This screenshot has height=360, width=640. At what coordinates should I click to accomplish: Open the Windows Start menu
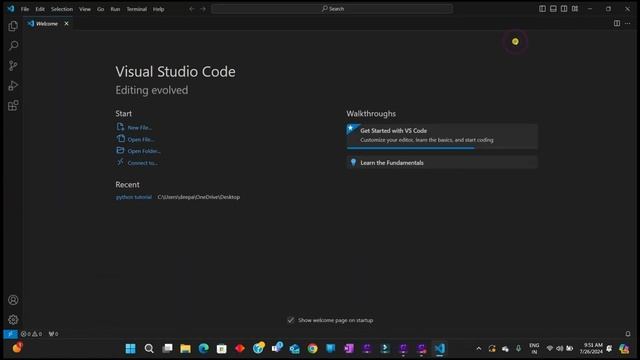[x=131, y=348]
